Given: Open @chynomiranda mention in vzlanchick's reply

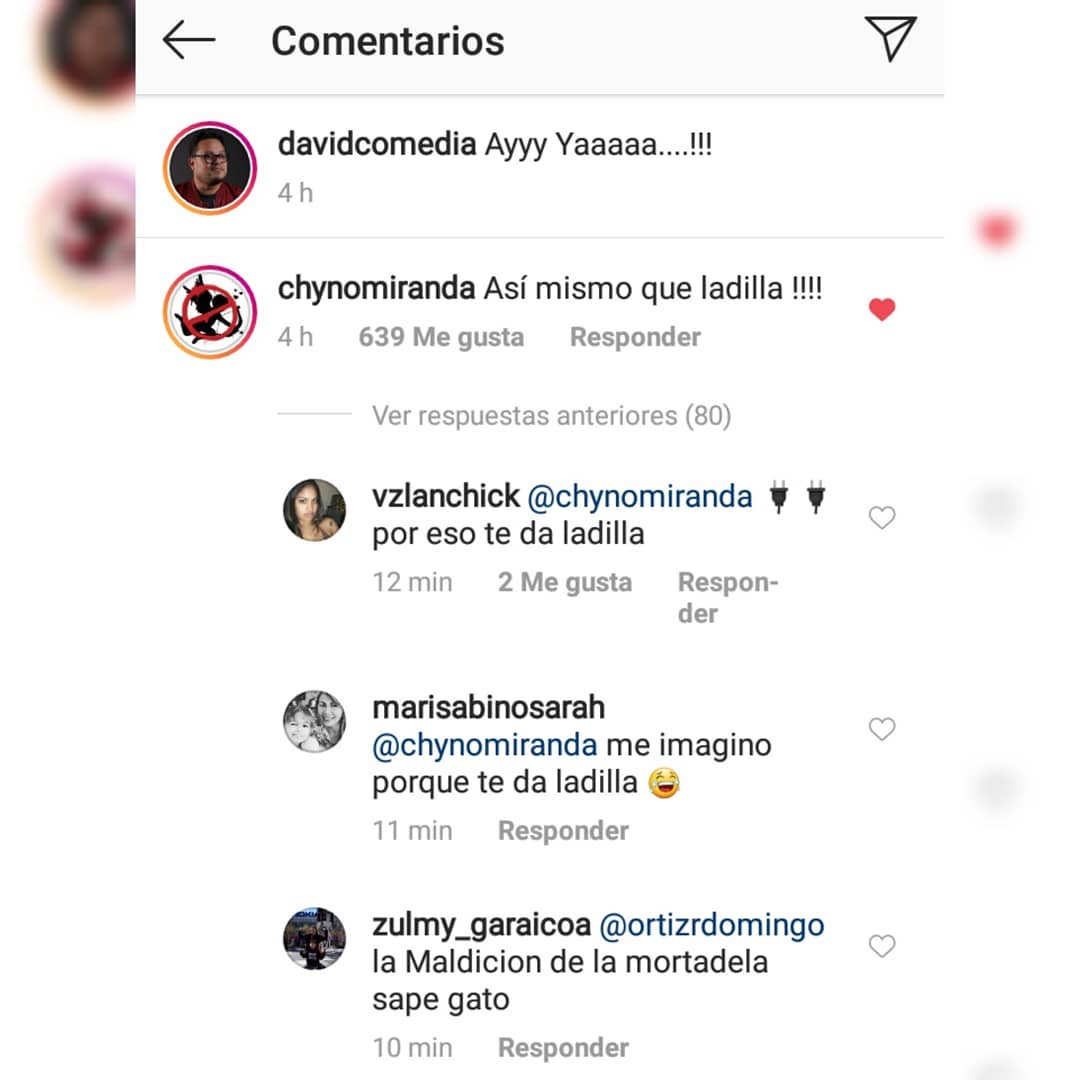Looking at the screenshot, I should (639, 497).
